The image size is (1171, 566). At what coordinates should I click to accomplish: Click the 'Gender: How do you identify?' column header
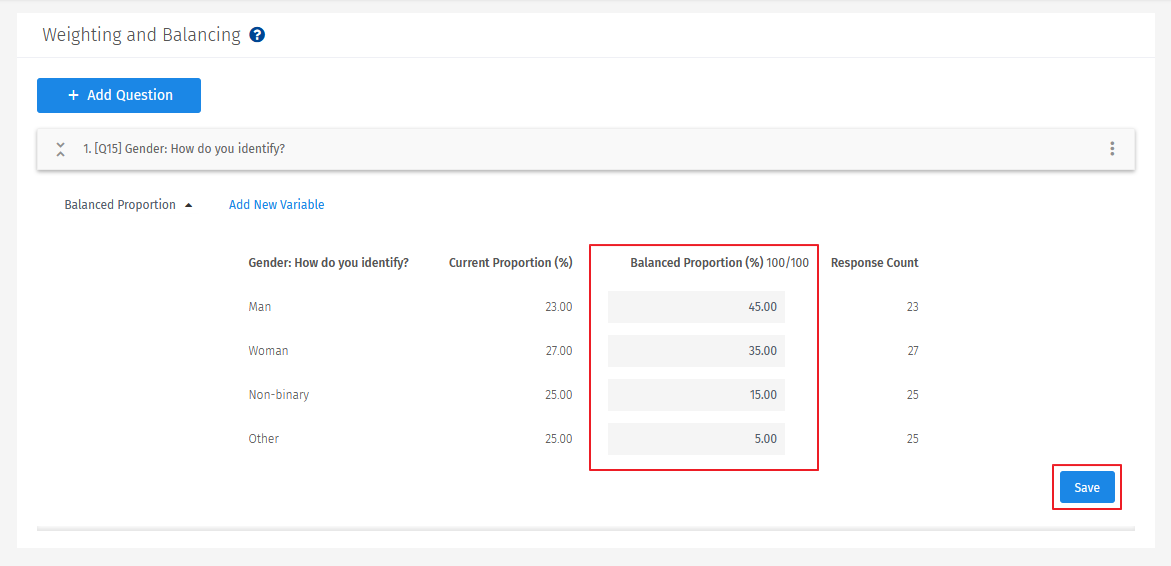328,263
